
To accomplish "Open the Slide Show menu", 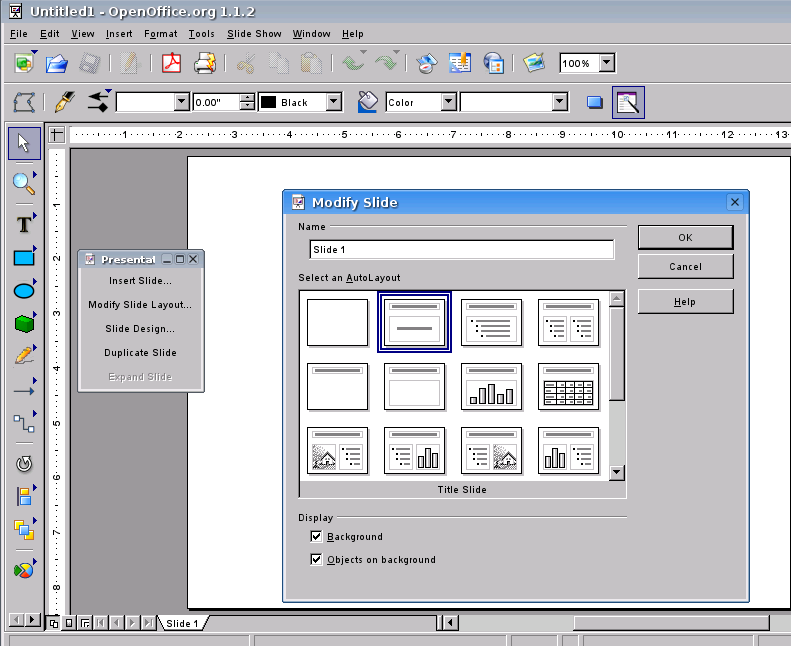I will (x=254, y=34).
